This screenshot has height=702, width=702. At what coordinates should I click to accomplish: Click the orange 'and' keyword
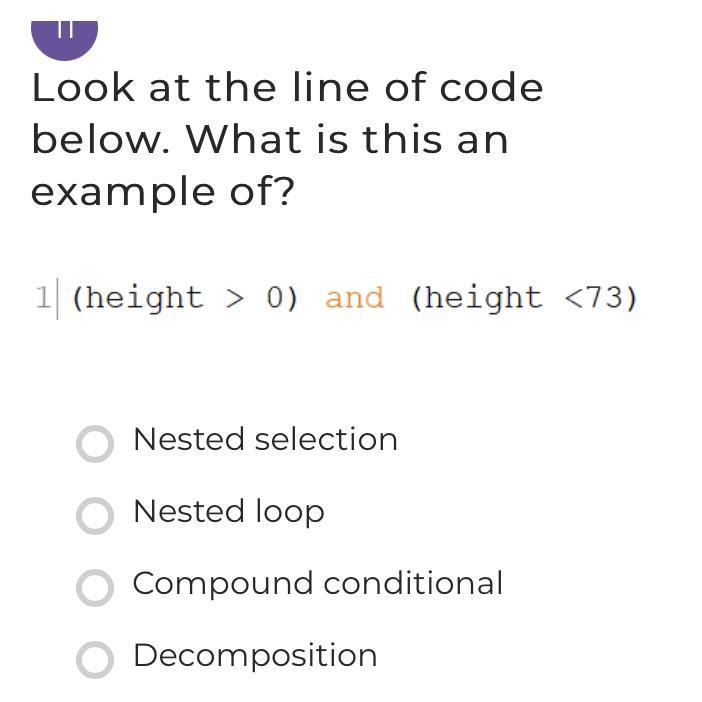click(x=354, y=298)
